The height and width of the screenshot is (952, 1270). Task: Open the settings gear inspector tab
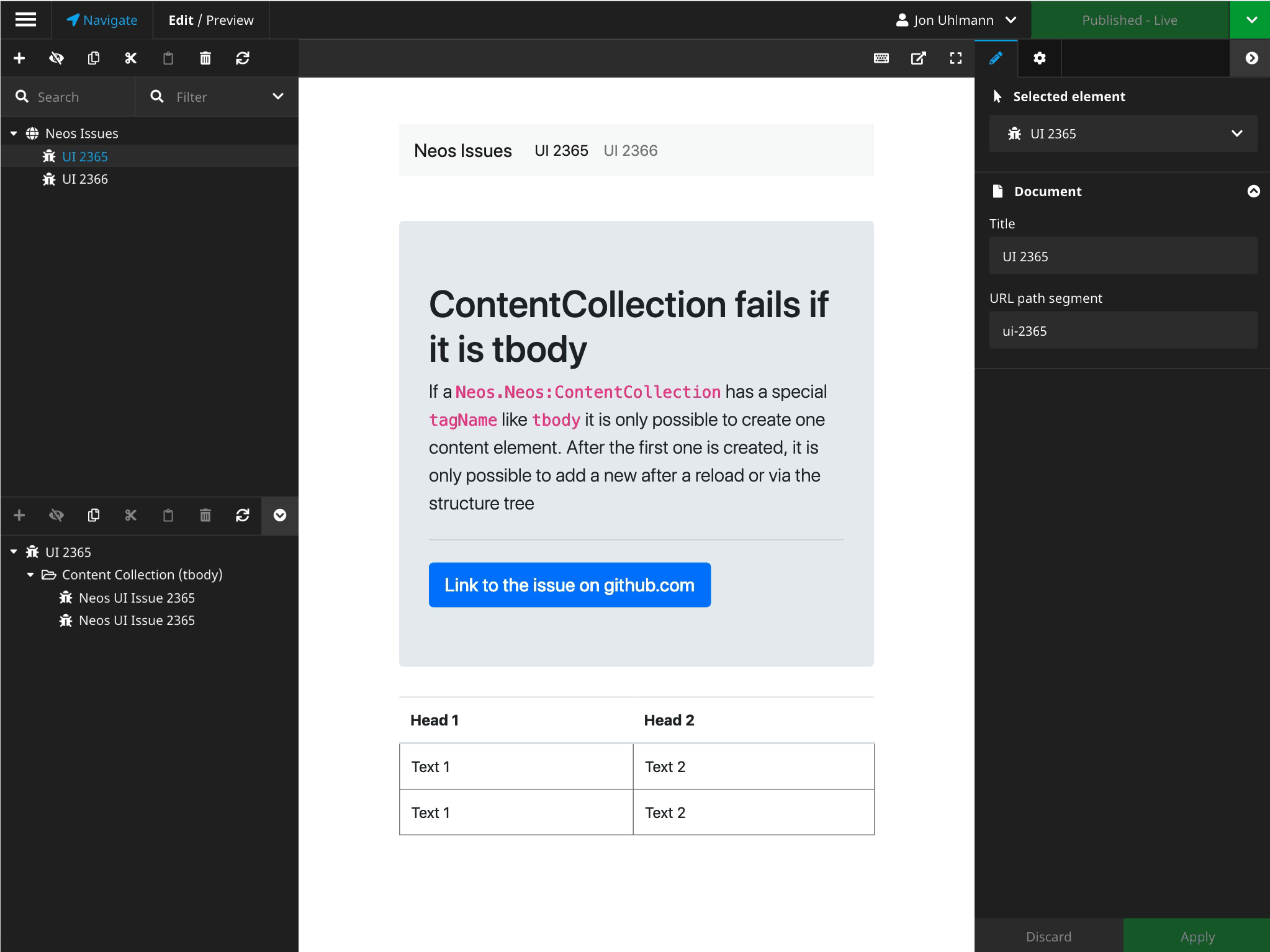point(1040,58)
